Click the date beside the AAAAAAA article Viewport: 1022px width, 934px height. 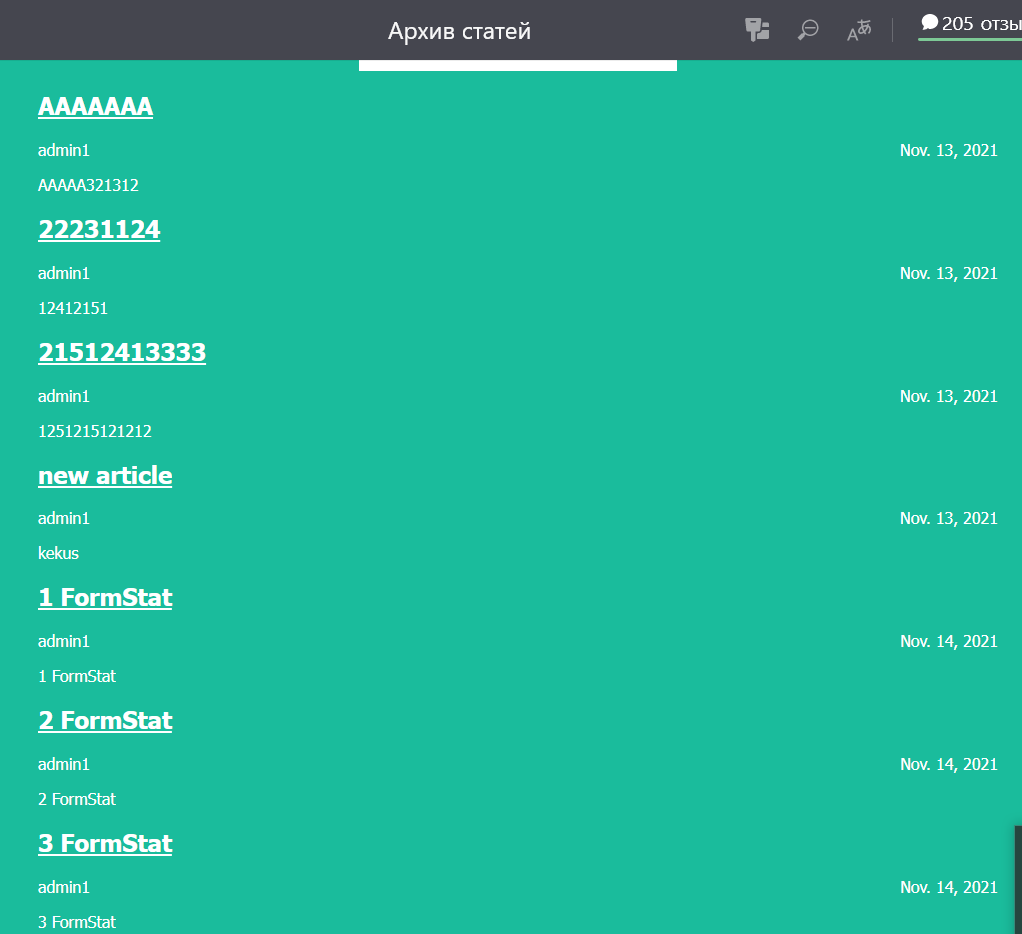pyautogui.click(x=948, y=151)
